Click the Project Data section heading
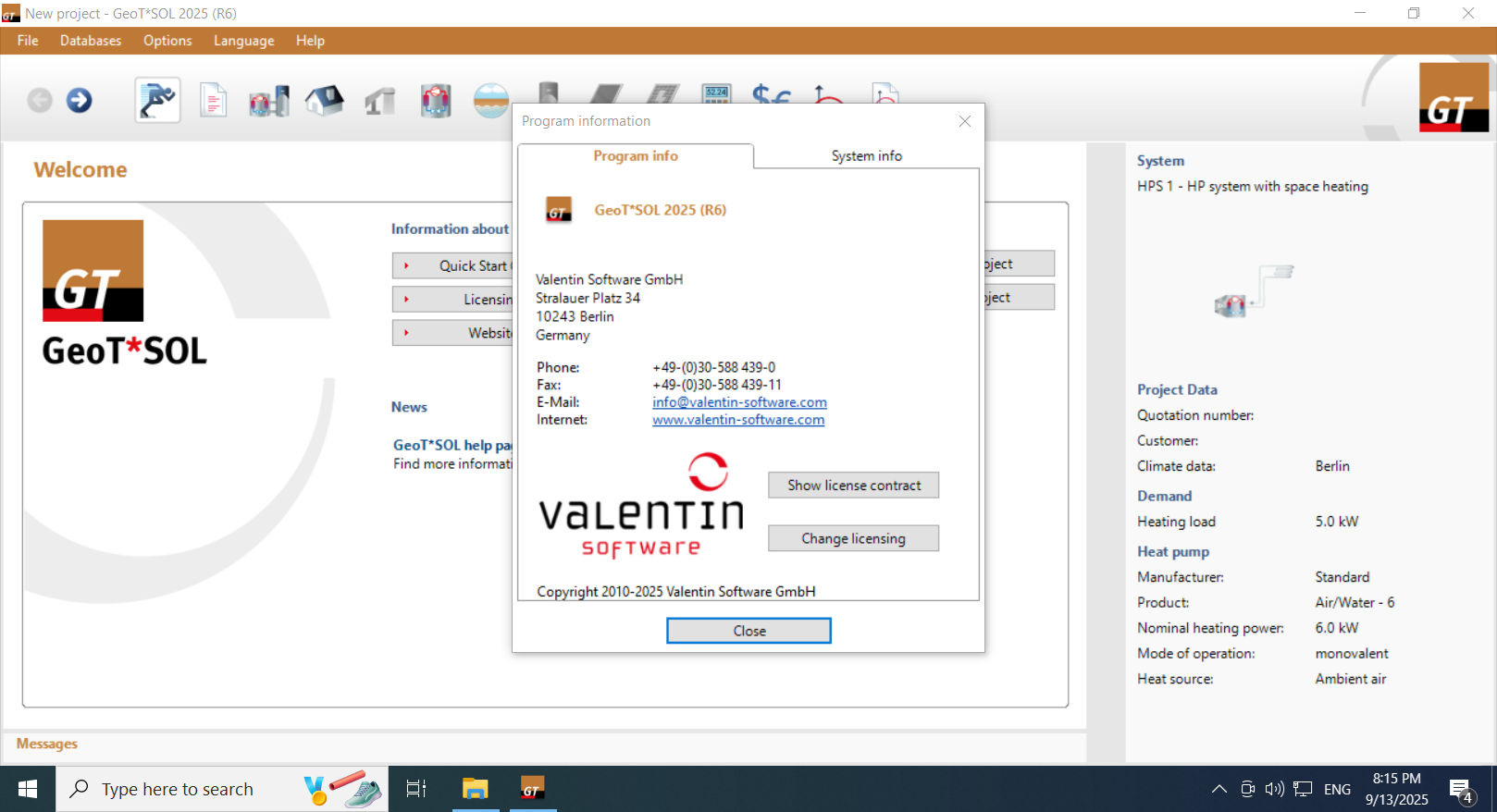This screenshot has width=1497, height=812. (1177, 389)
